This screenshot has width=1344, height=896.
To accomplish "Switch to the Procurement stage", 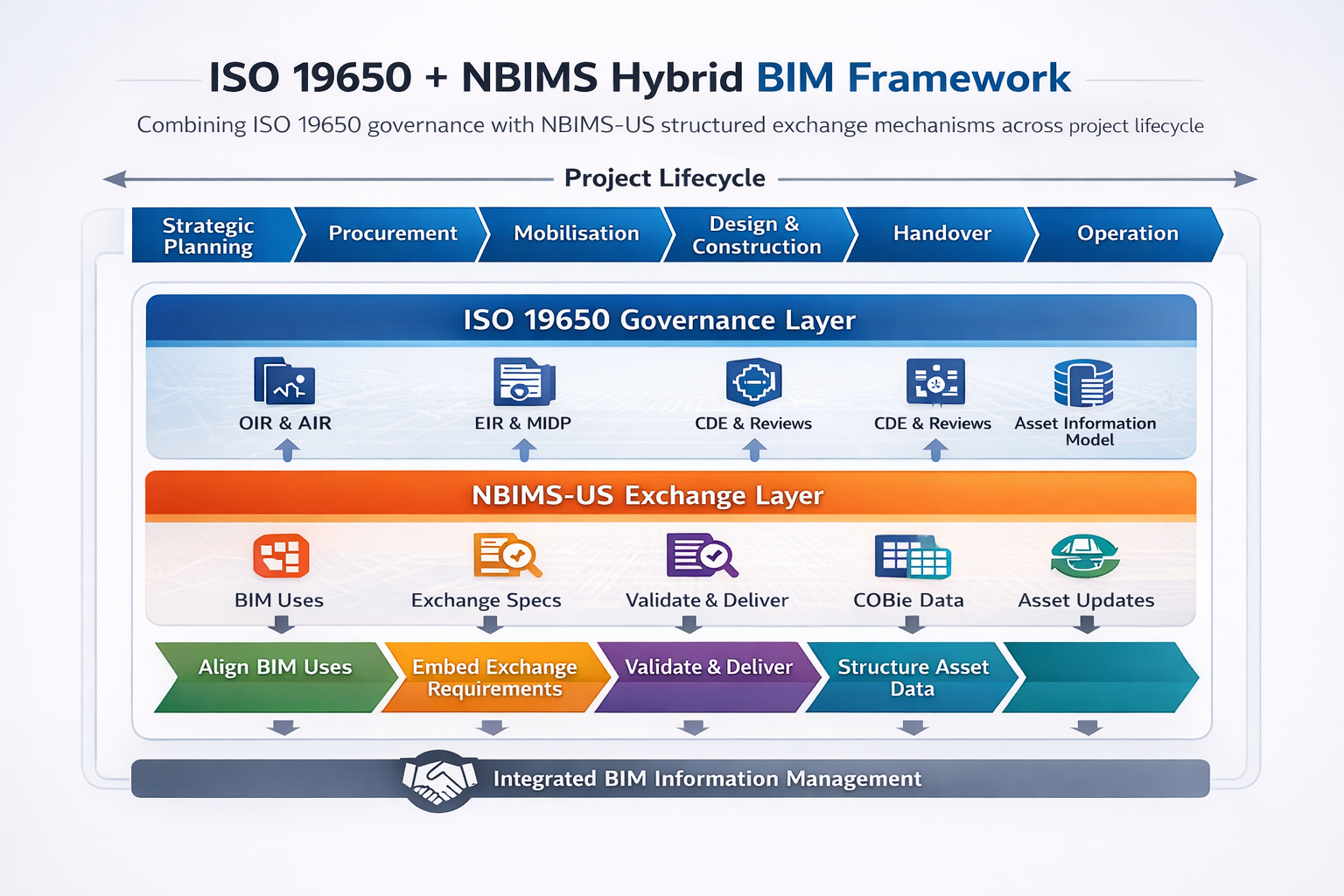I will pyautogui.click(x=392, y=234).
